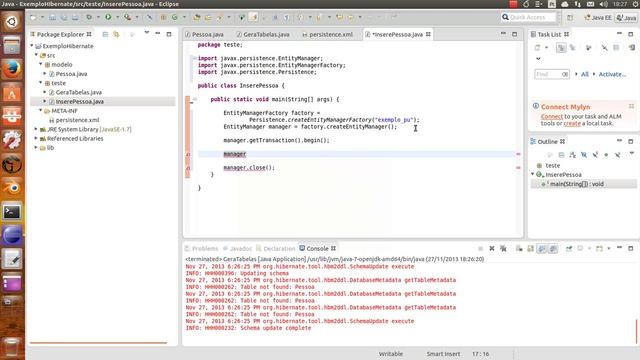Select META-INF folder in Package Explorer
The image size is (640, 360).
click(x=64, y=111)
